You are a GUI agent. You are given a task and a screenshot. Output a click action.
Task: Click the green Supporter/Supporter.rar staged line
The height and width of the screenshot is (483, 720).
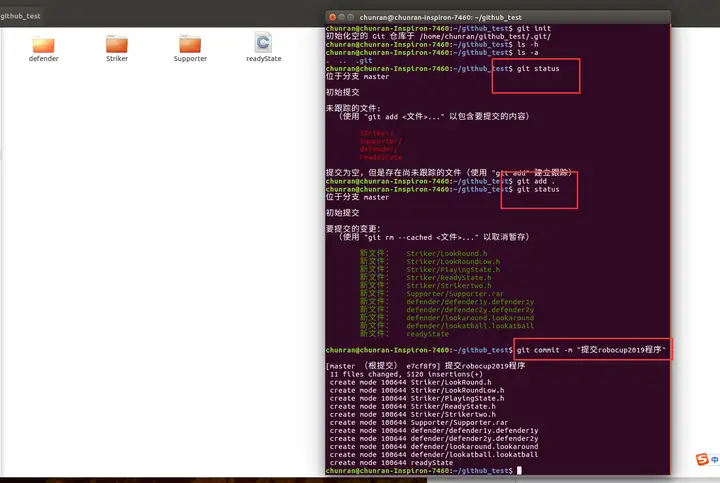[x=432, y=294]
